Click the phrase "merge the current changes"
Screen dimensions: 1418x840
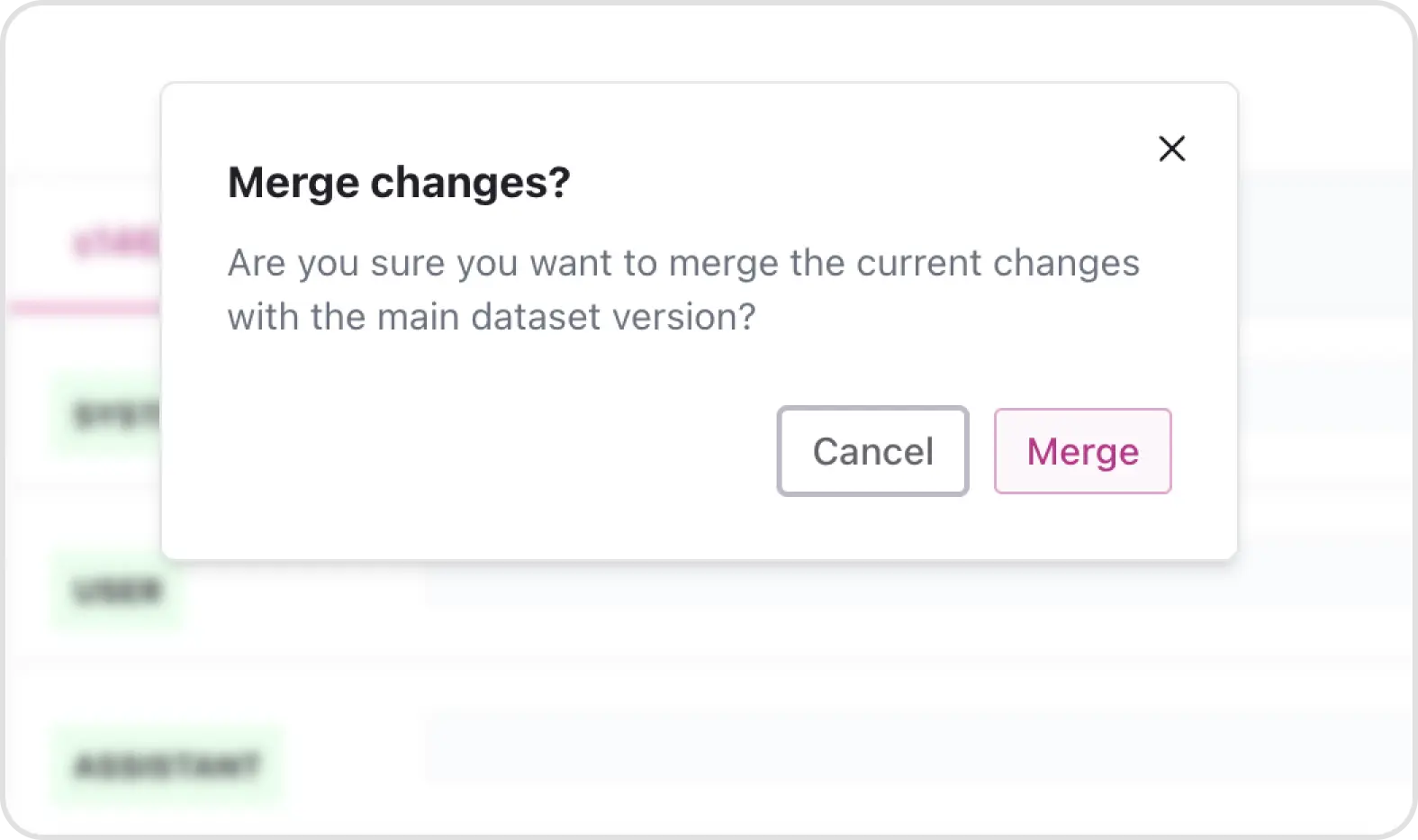[903, 263]
